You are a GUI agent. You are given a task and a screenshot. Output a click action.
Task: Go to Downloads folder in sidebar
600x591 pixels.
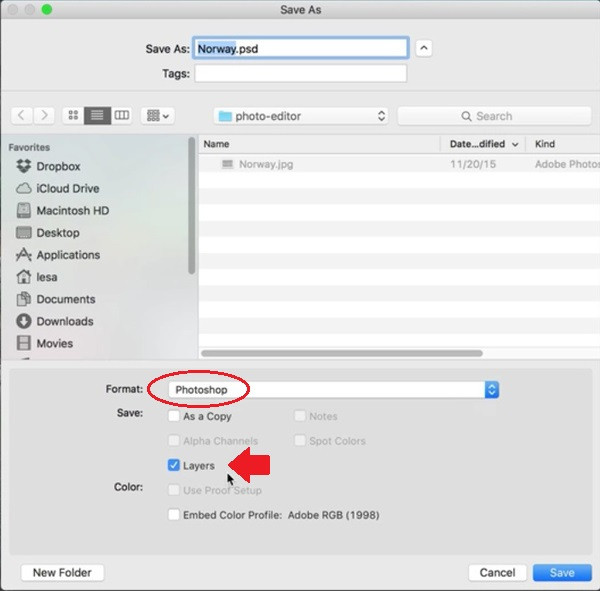[65, 321]
